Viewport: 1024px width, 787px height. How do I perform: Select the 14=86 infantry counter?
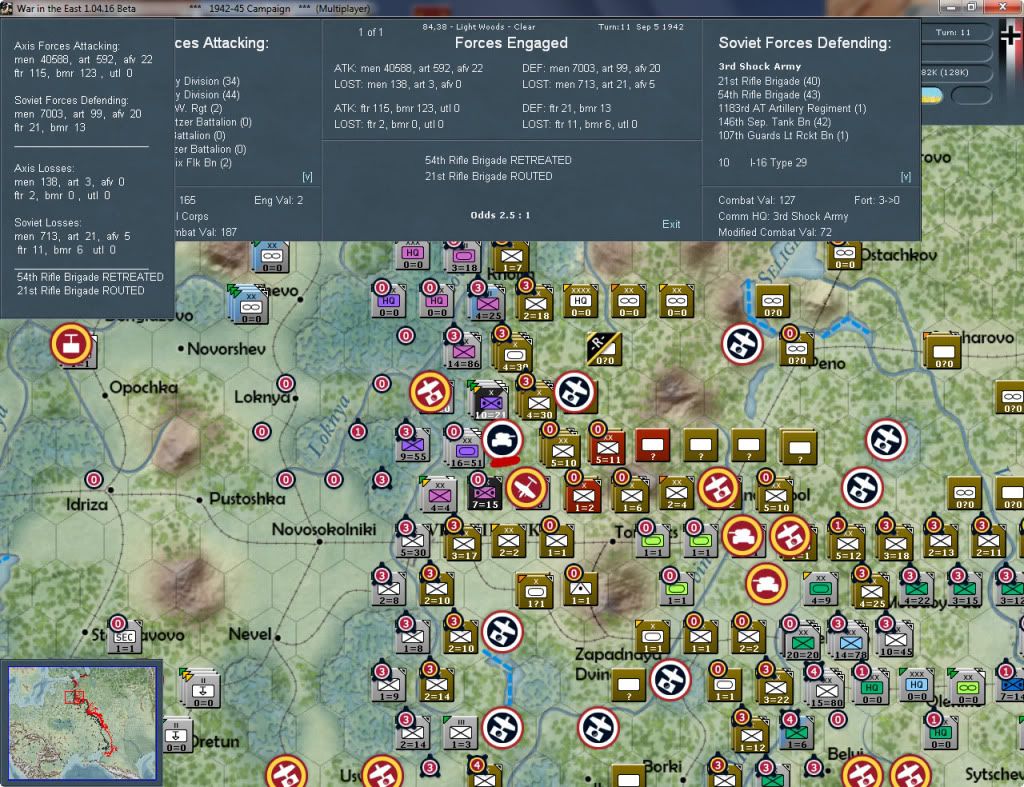463,354
